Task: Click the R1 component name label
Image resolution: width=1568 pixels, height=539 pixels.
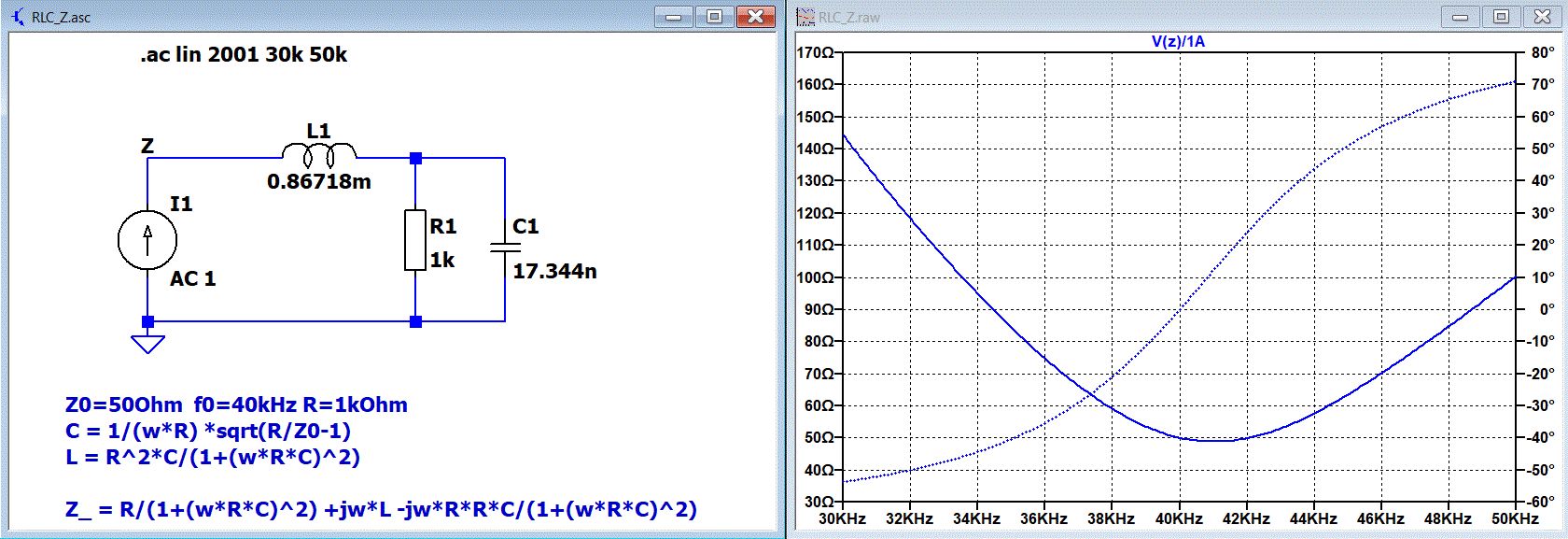Action: click(x=443, y=226)
